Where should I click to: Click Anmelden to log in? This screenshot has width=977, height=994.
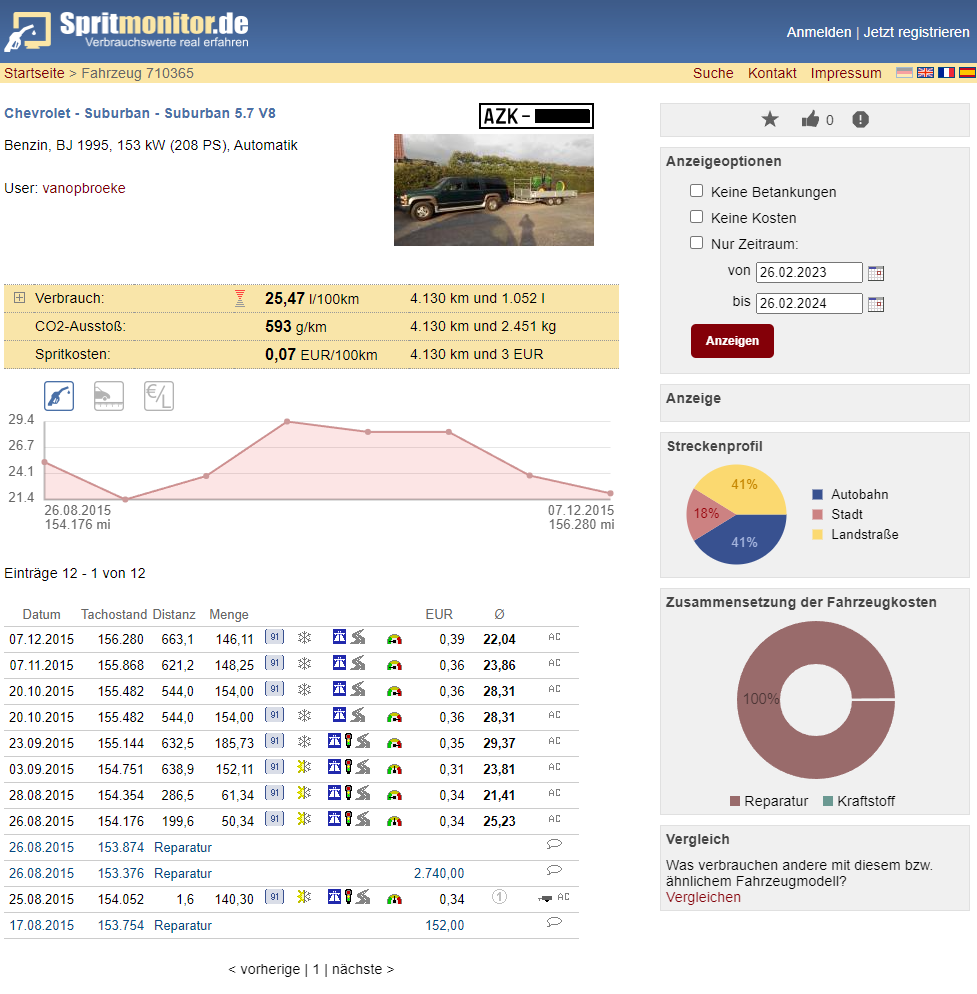click(819, 32)
